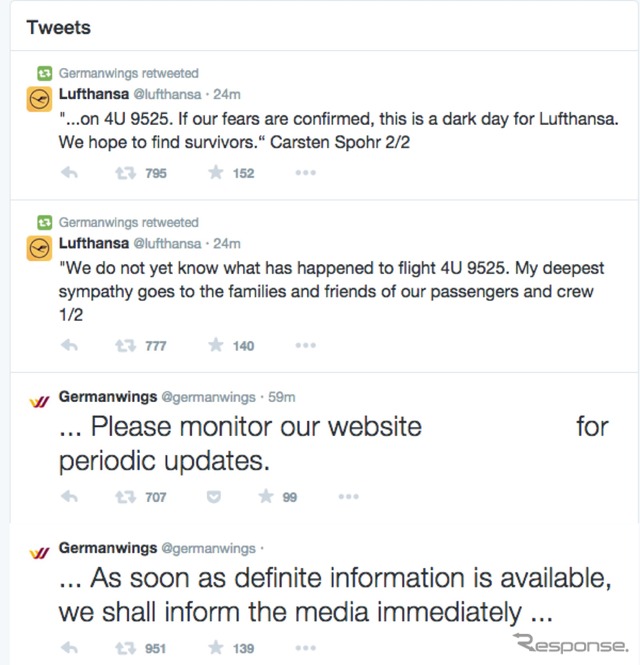Favorite the tweet with 152 stars
The height and width of the screenshot is (665, 640).
[x=215, y=173]
